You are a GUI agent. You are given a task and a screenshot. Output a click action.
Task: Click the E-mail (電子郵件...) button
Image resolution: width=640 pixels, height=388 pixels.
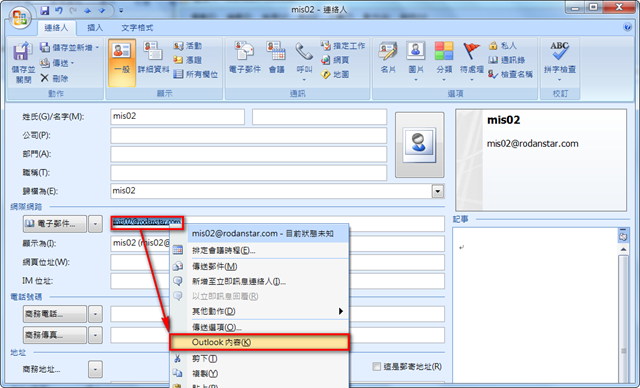click(55, 224)
